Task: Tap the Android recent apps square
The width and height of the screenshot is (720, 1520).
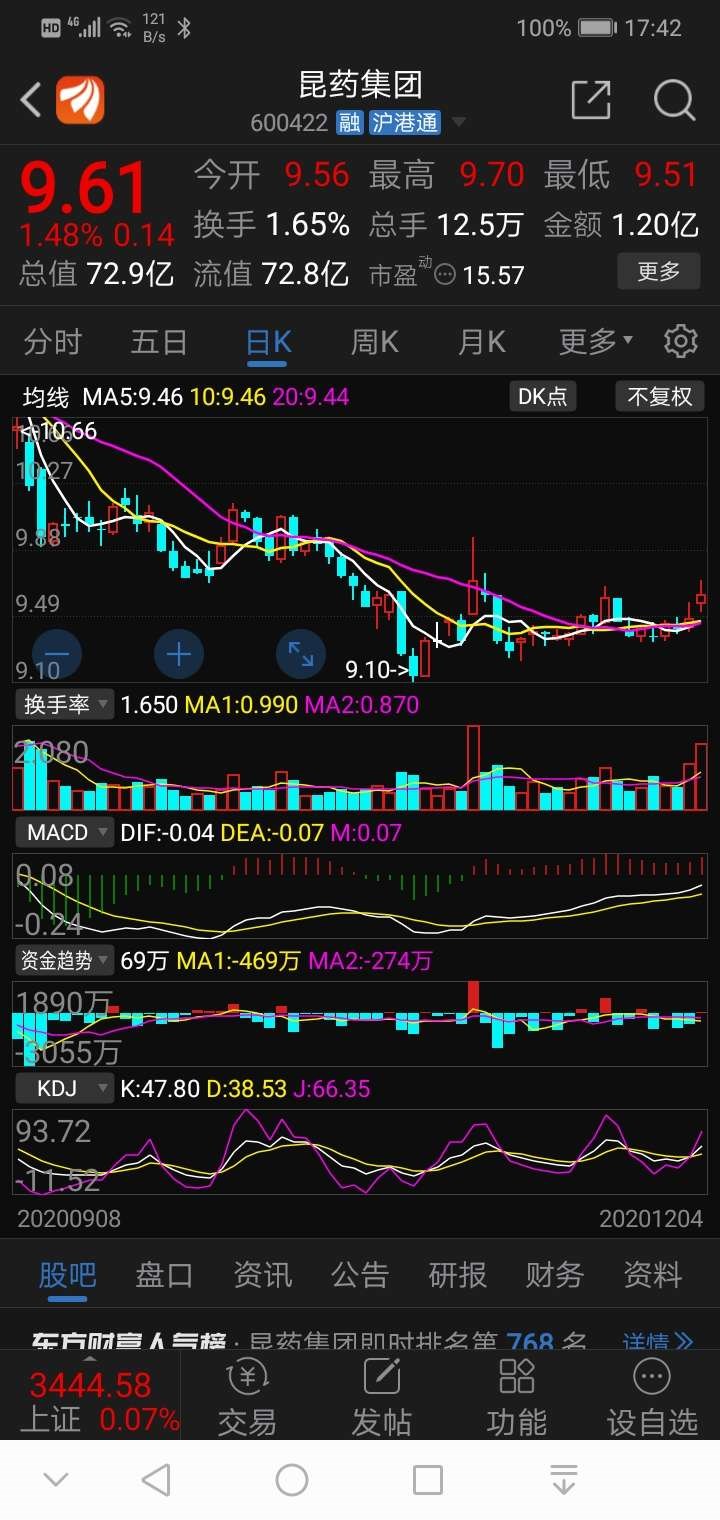Action: [428, 1480]
